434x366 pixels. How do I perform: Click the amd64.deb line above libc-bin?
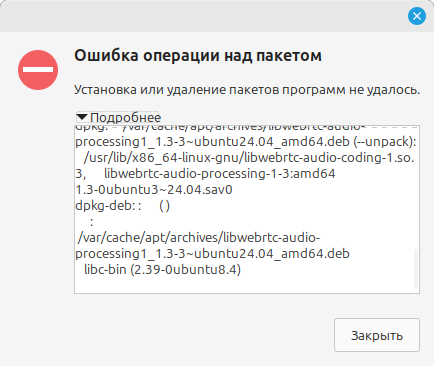[x=212, y=254]
